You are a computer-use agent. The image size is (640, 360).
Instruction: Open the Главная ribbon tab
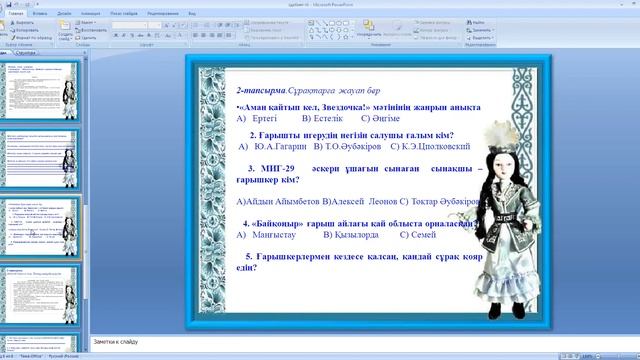point(16,13)
